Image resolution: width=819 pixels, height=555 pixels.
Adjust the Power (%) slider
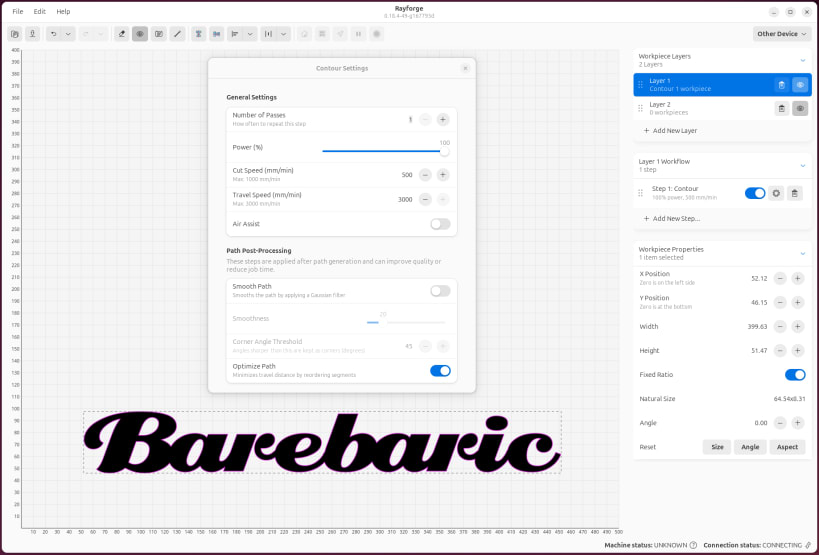[383, 151]
